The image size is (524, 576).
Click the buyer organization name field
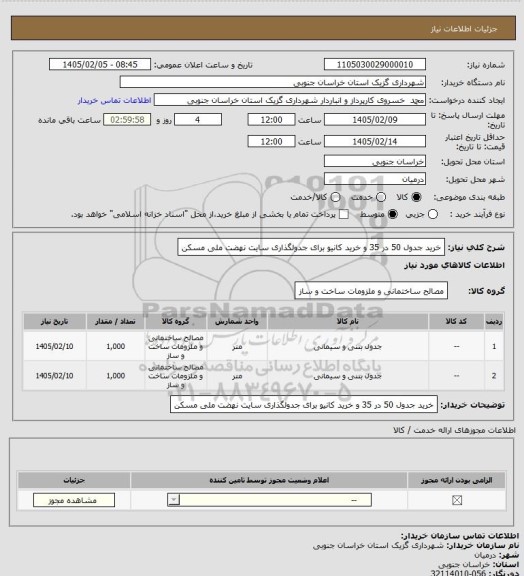coord(273,82)
